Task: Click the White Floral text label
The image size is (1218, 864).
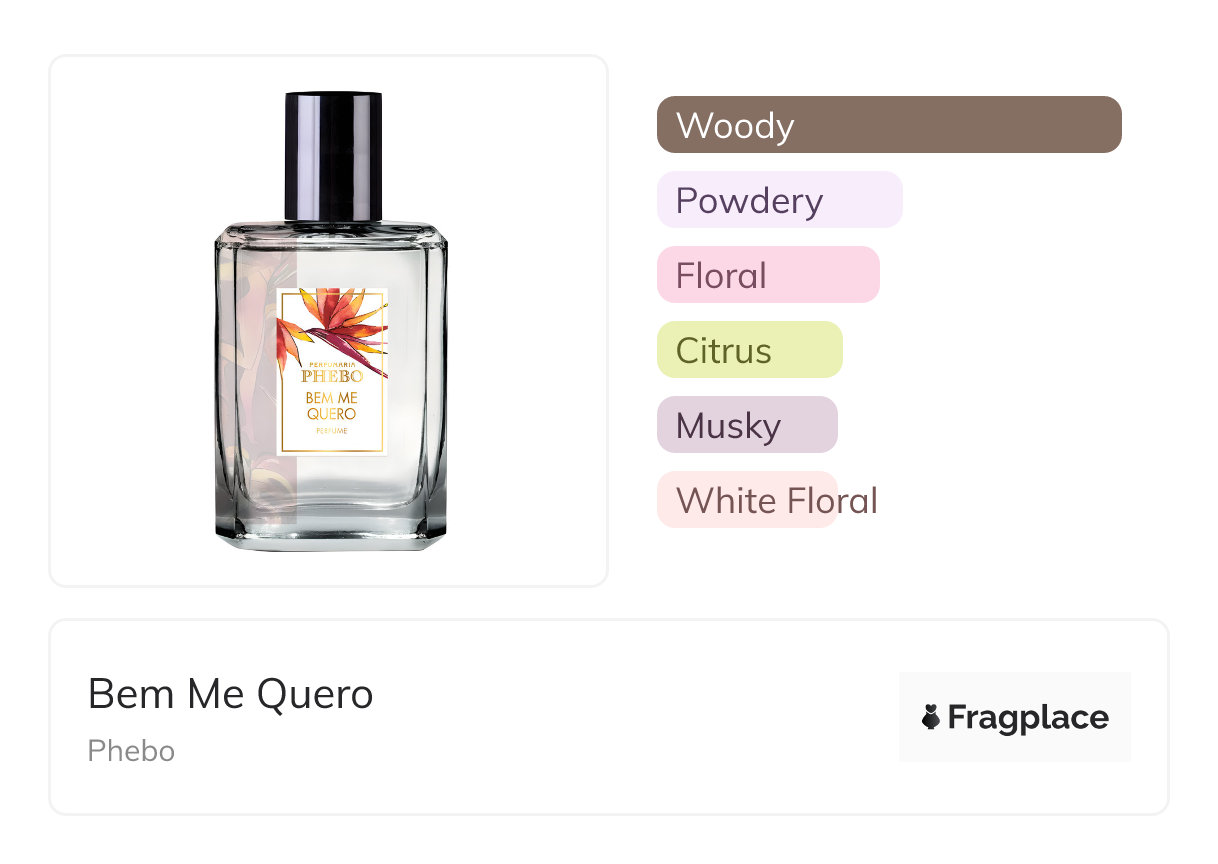Action: pos(777,500)
